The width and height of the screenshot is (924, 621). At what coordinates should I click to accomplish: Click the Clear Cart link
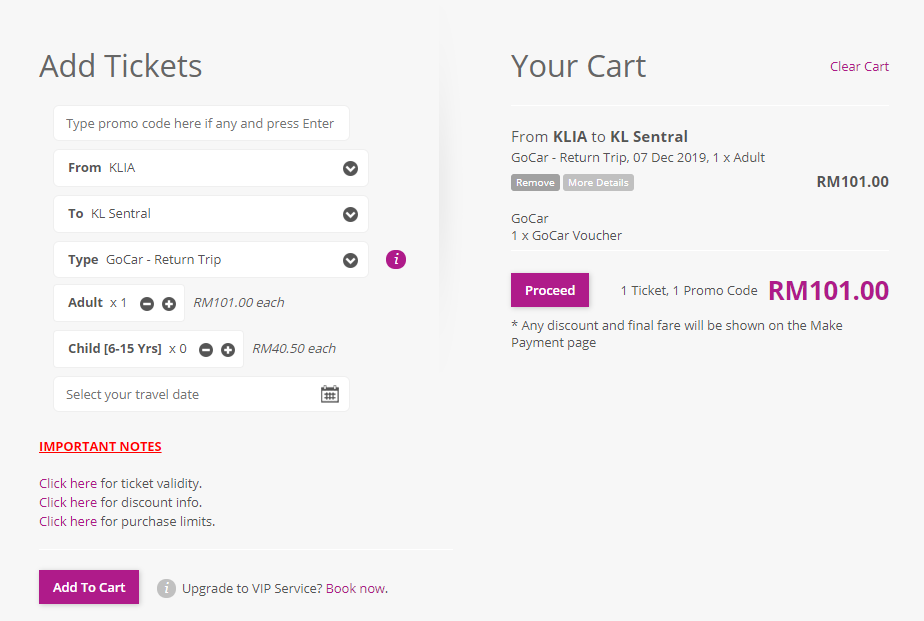(x=859, y=67)
